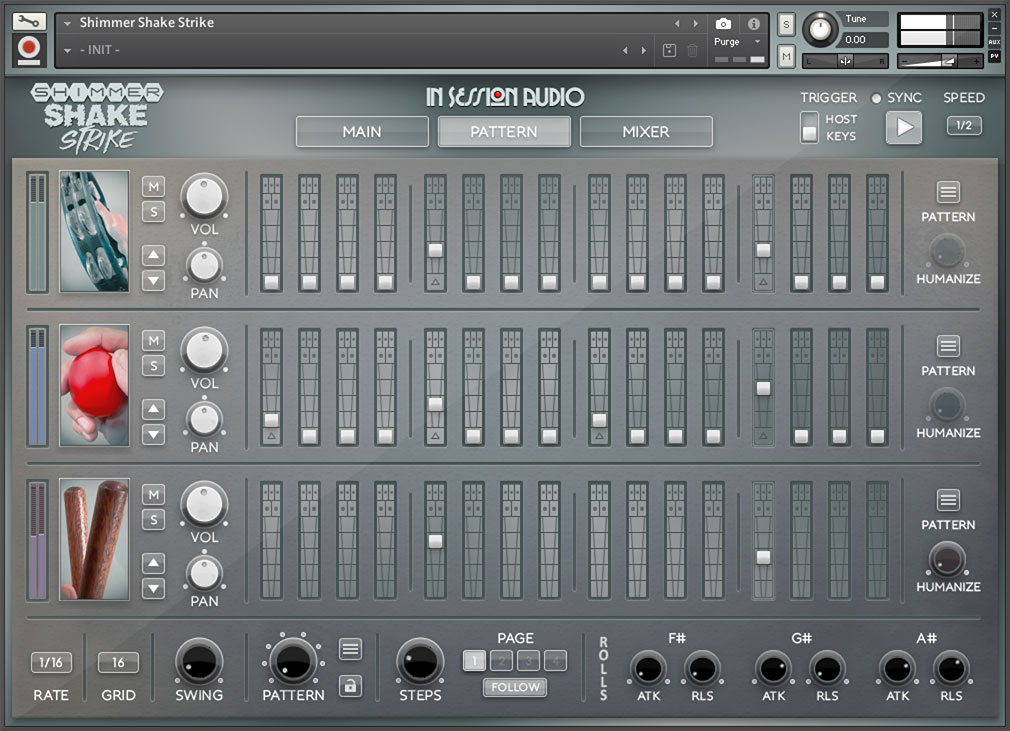This screenshot has height=731, width=1010.
Task: Switch to the MIXER tab
Action: [646, 131]
